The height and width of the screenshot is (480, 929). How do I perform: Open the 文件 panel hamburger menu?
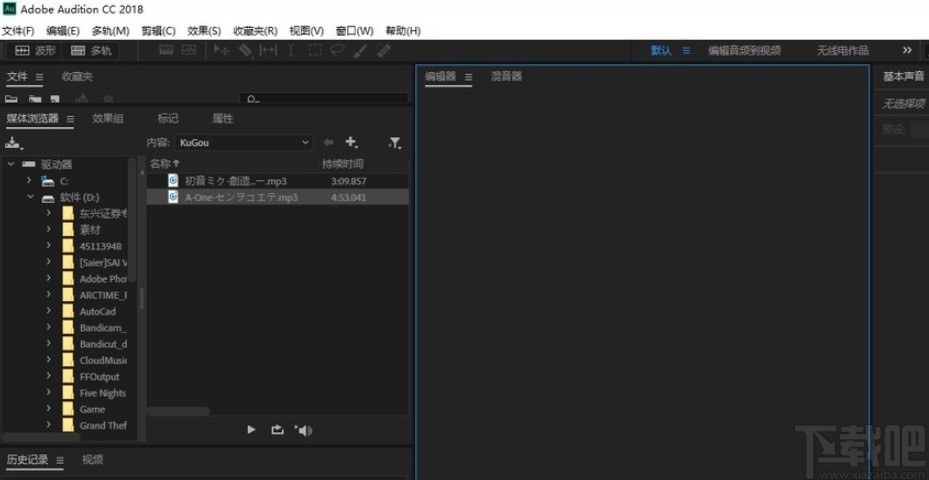pos(39,77)
